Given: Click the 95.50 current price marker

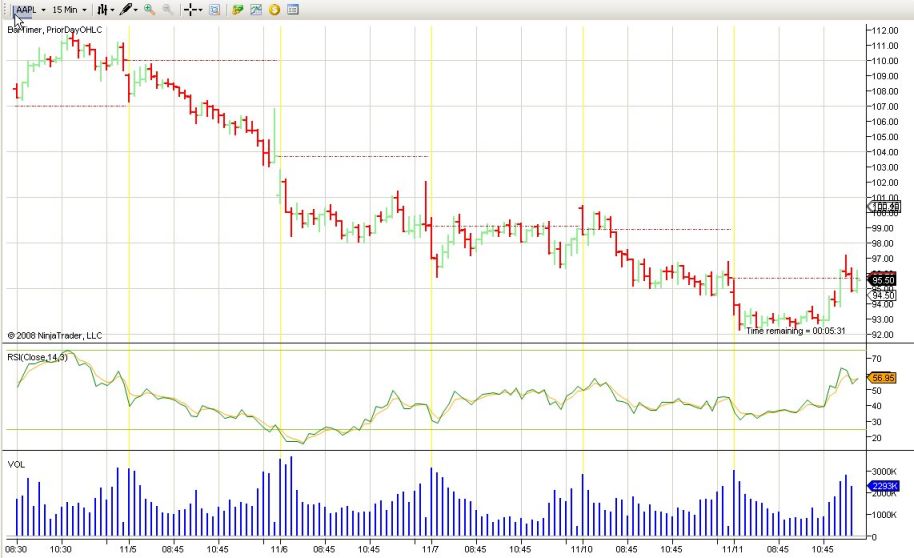Looking at the screenshot, I should click(x=883, y=280).
